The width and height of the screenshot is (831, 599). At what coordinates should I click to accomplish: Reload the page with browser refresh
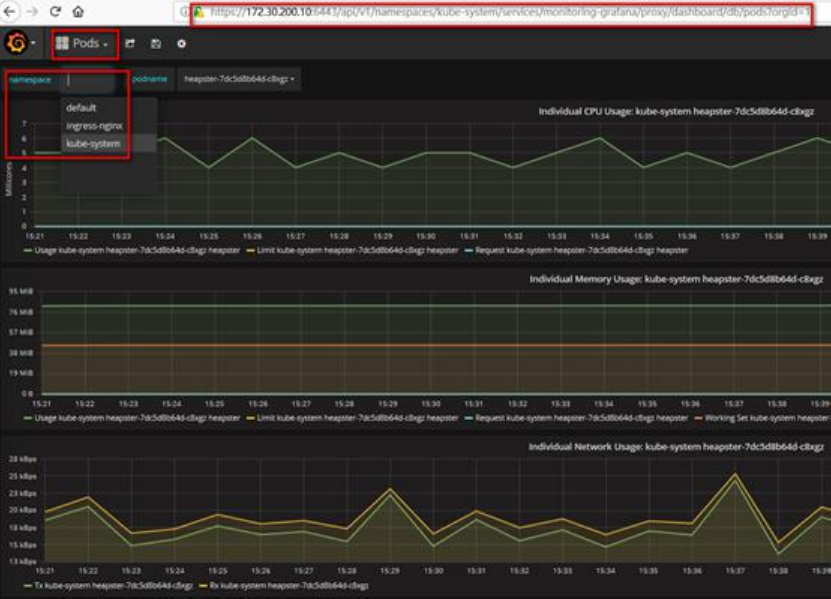[x=54, y=12]
